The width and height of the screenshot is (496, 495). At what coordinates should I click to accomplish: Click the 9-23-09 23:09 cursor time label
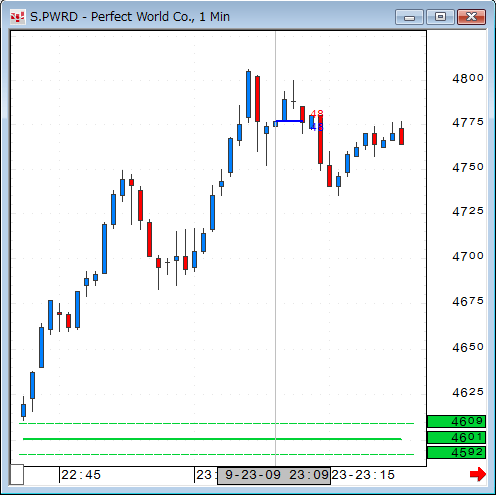[x=274, y=475]
